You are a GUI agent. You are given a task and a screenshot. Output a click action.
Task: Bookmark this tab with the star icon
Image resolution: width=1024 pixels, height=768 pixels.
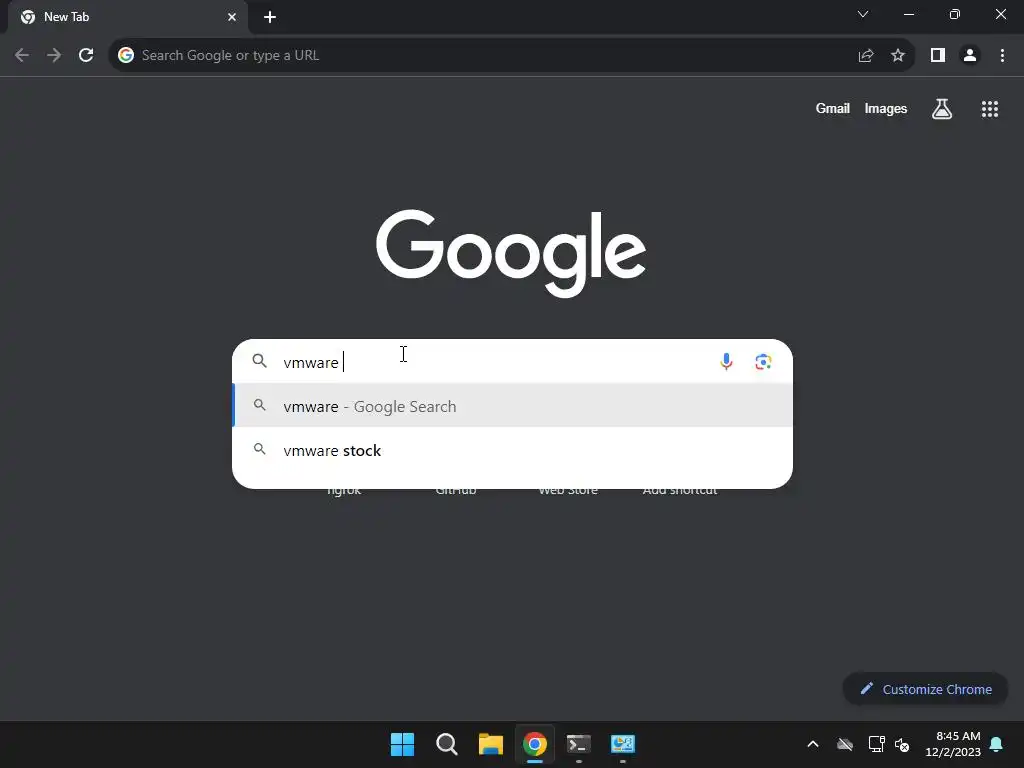(898, 56)
